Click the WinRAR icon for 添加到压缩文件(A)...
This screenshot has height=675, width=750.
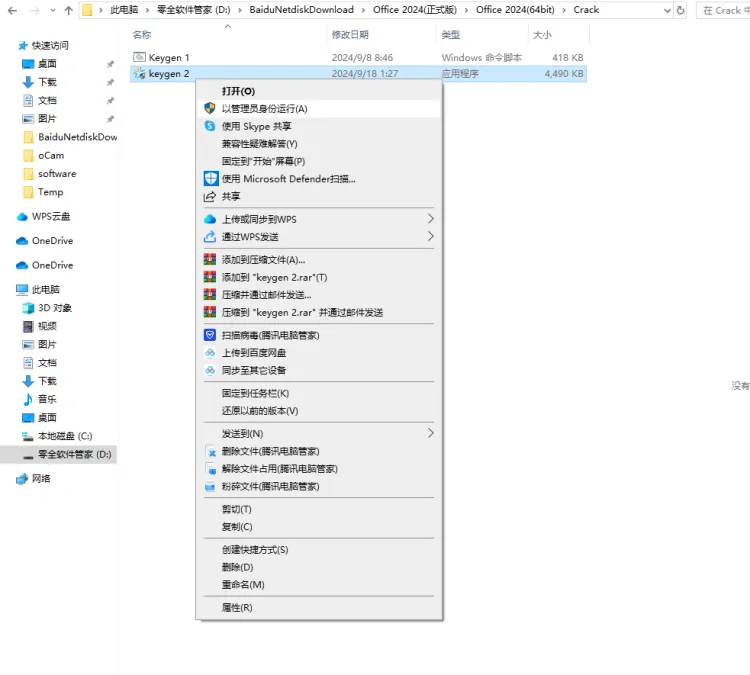(210, 260)
